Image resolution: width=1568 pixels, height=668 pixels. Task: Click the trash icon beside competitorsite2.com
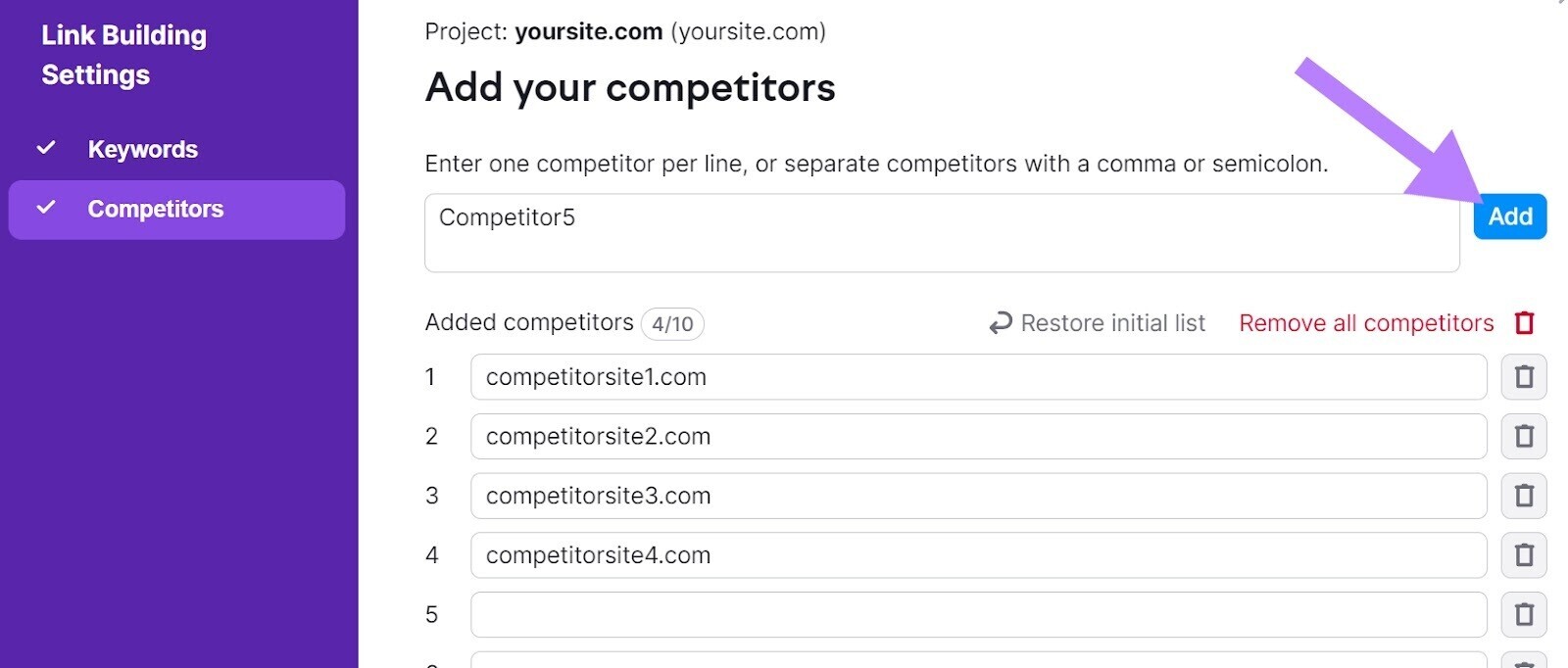pos(1525,436)
